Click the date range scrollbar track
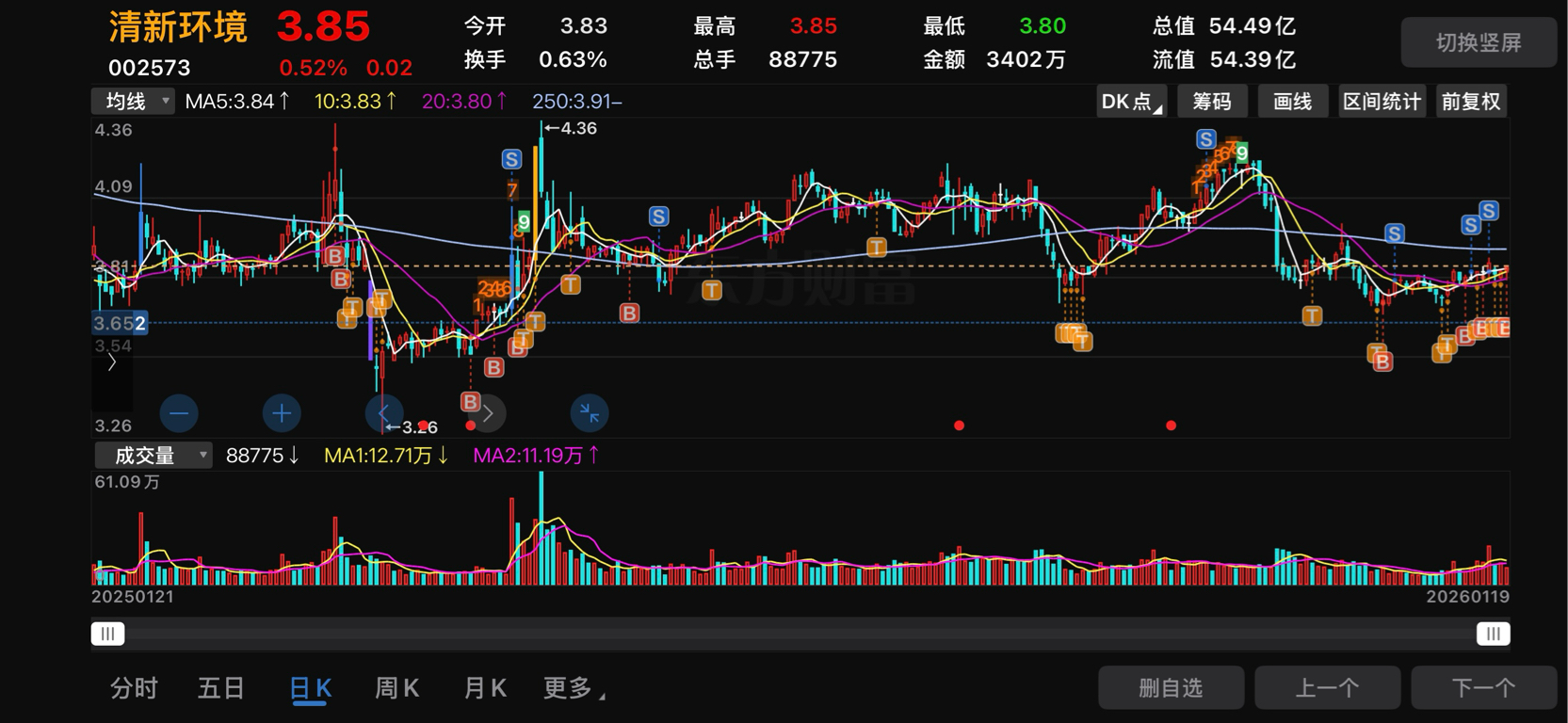 [800, 634]
